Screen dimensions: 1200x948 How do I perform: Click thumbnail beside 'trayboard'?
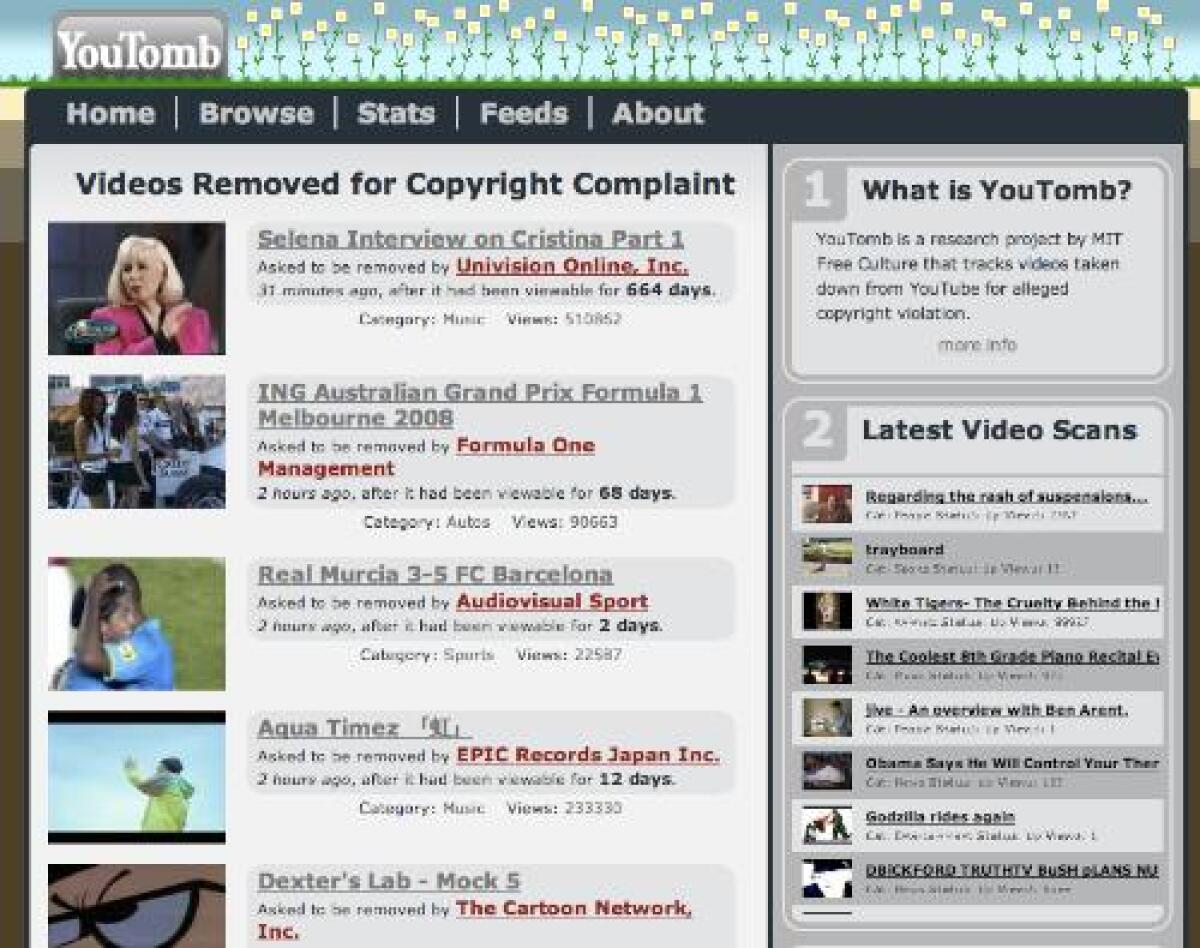click(827, 557)
